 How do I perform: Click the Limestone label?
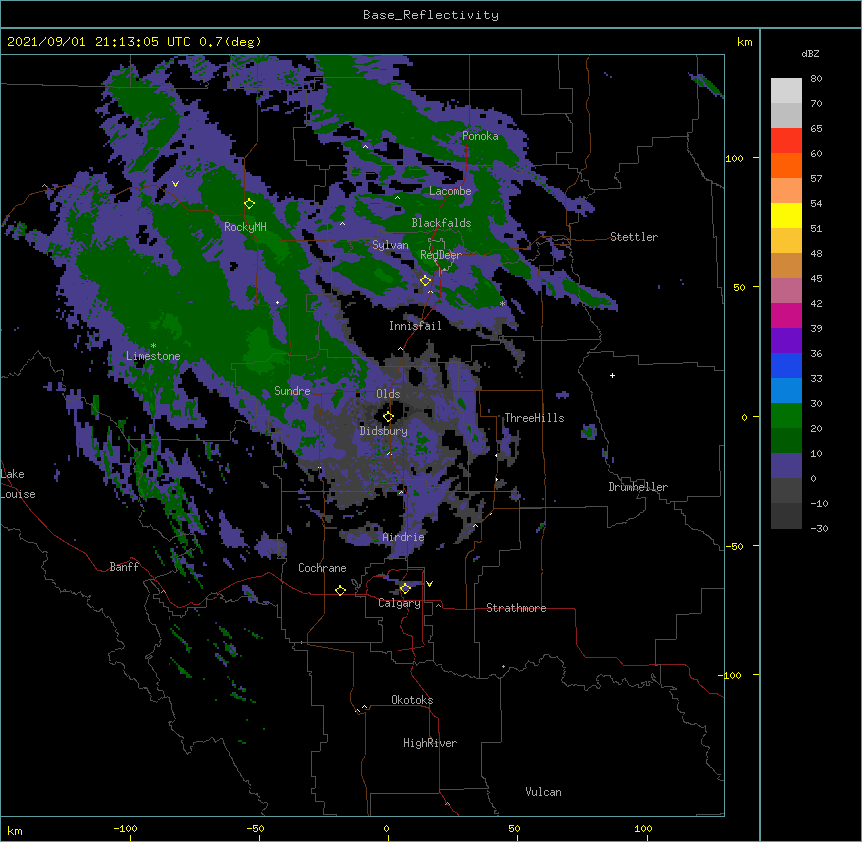pyautogui.click(x=153, y=356)
